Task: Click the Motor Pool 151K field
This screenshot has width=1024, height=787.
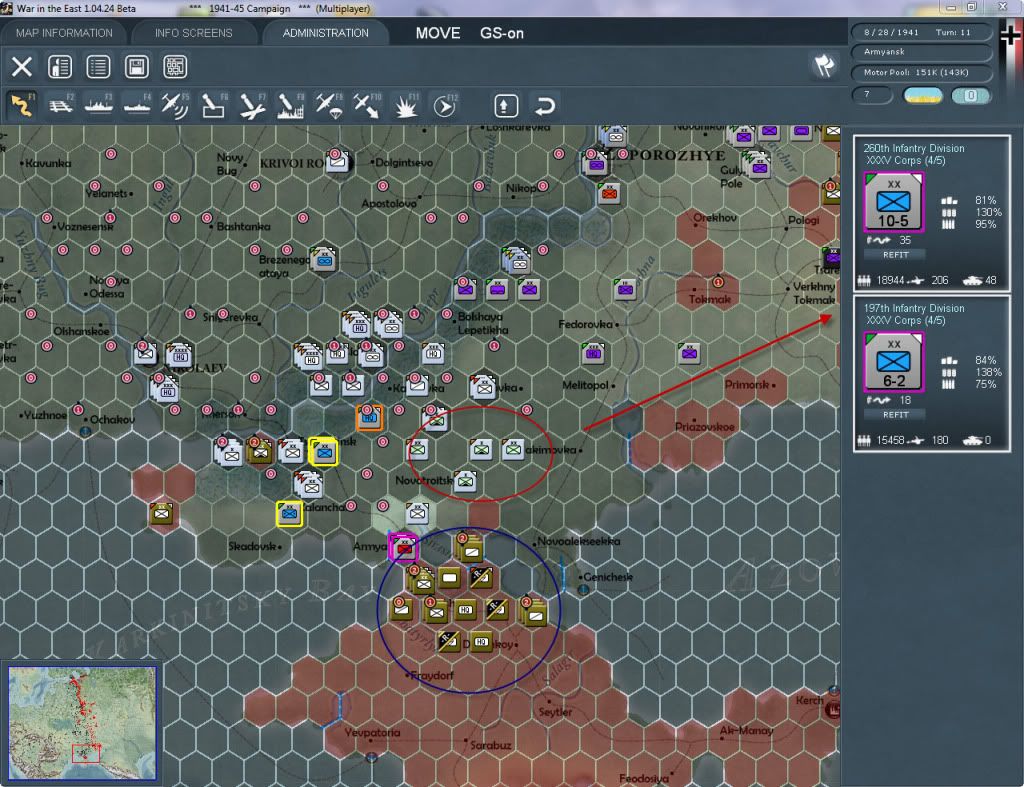Action: click(x=921, y=72)
